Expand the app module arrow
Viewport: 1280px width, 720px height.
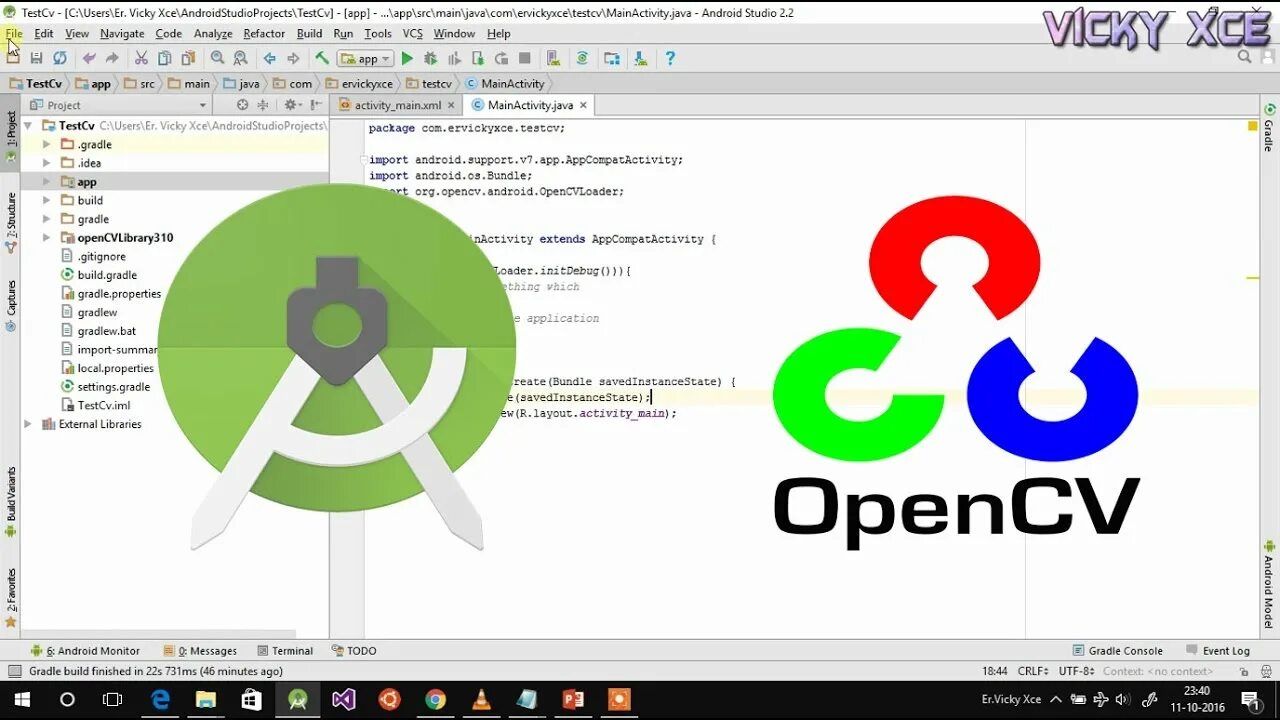pyautogui.click(x=46, y=182)
